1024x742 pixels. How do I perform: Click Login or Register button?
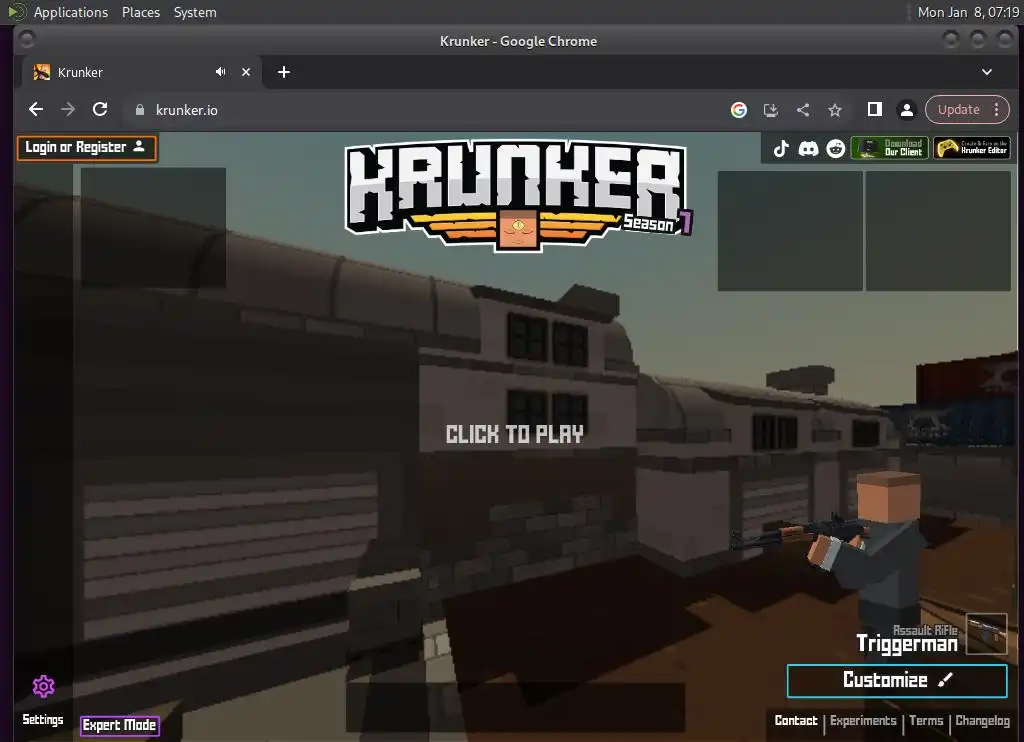pos(87,148)
